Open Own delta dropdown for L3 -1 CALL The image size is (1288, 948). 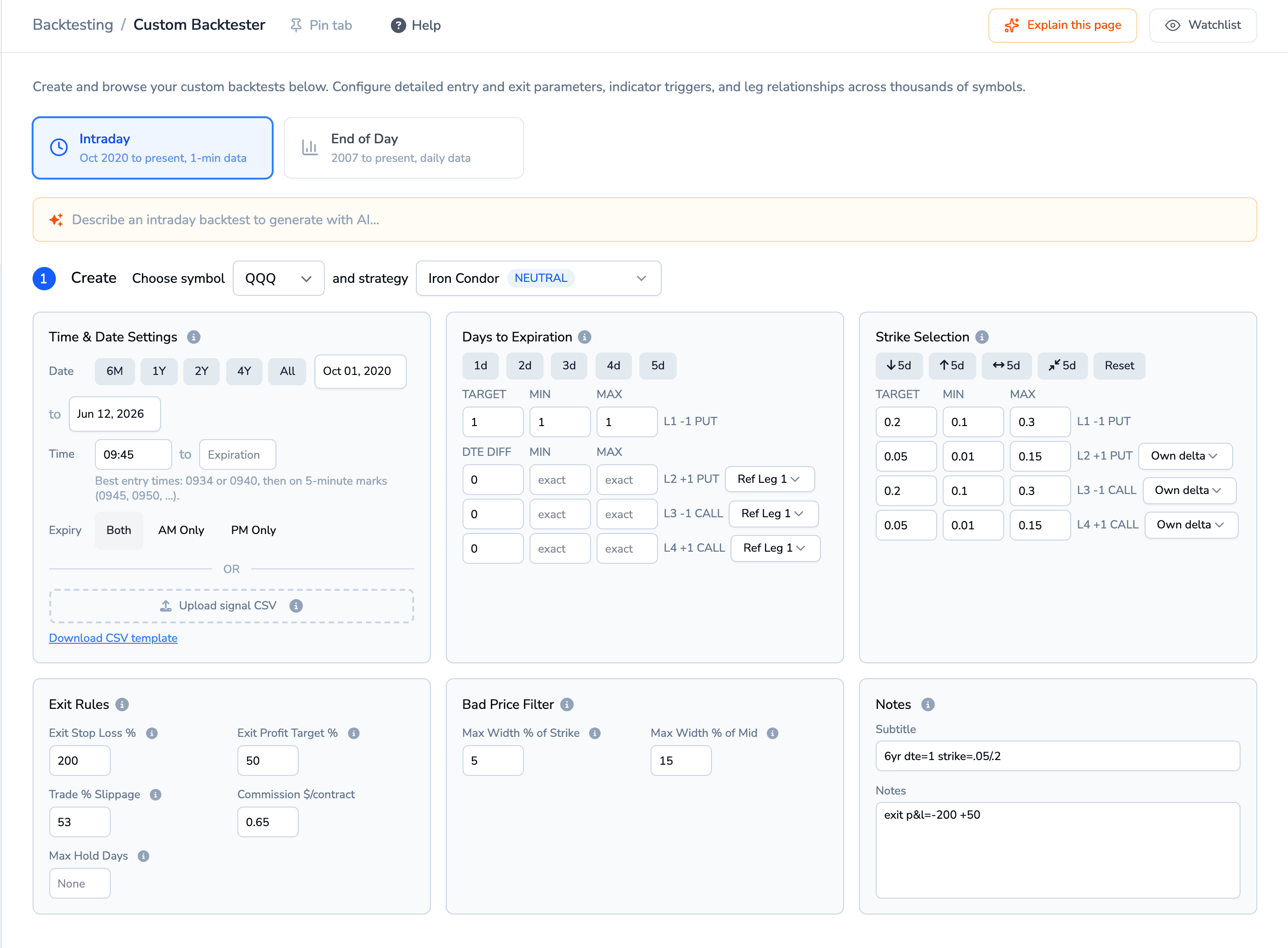(1189, 491)
